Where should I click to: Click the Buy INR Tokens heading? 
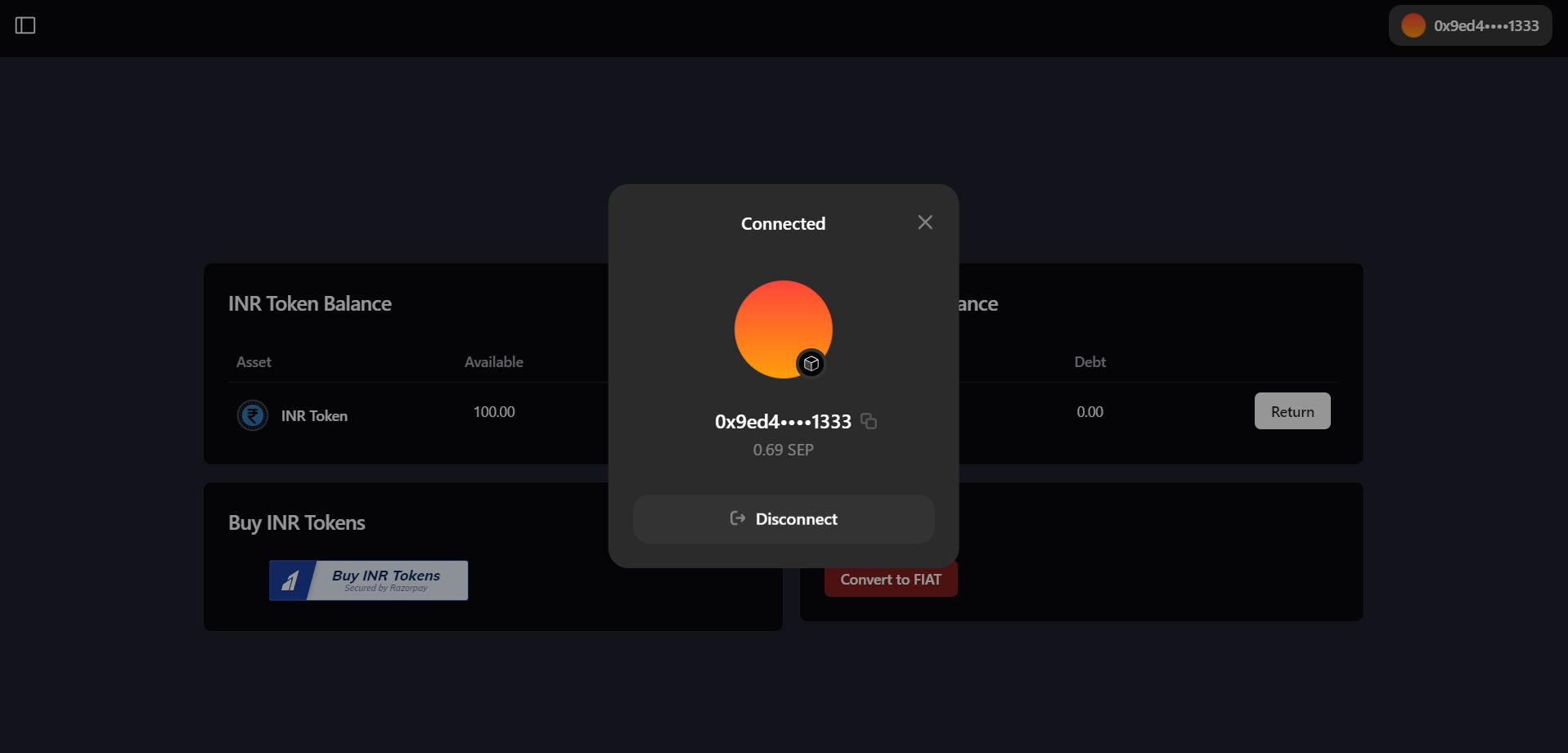tap(297, 522)
